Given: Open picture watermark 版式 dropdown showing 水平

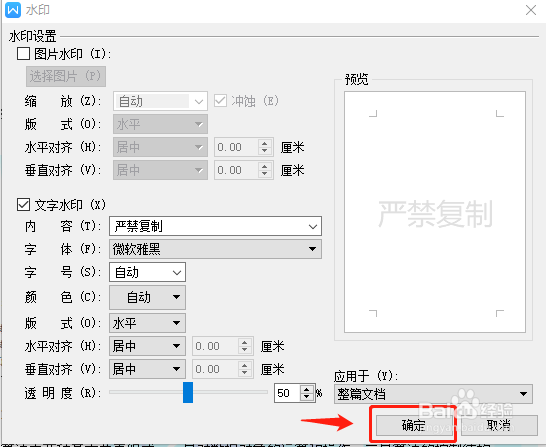Looking at the screenshot, I should tap(160, 124).
